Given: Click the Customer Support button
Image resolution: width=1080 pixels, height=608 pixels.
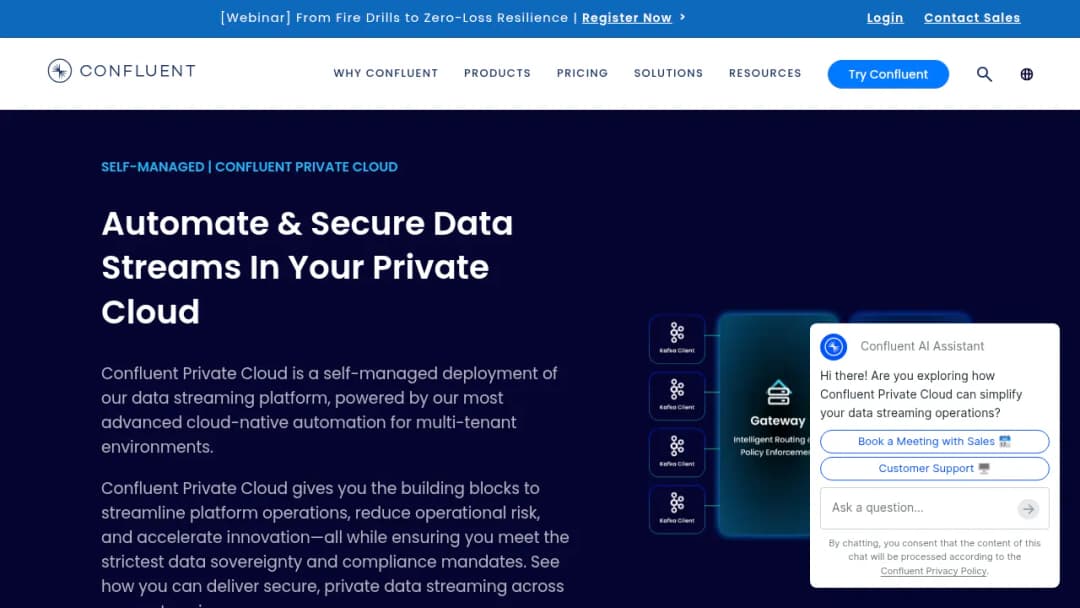Looking at the screenshot, I should 935,468.
